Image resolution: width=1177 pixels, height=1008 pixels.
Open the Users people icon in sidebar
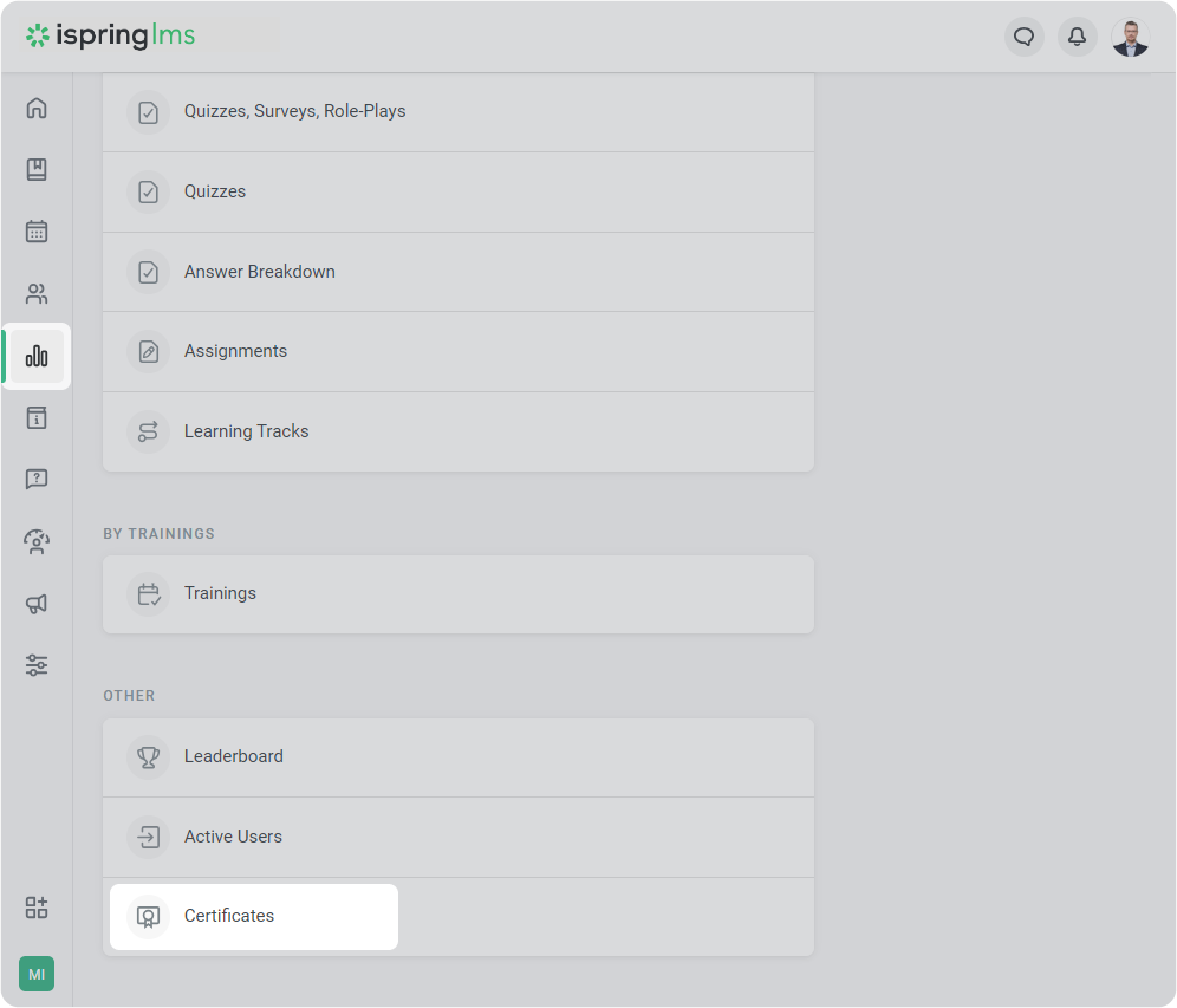click(37, 294)
